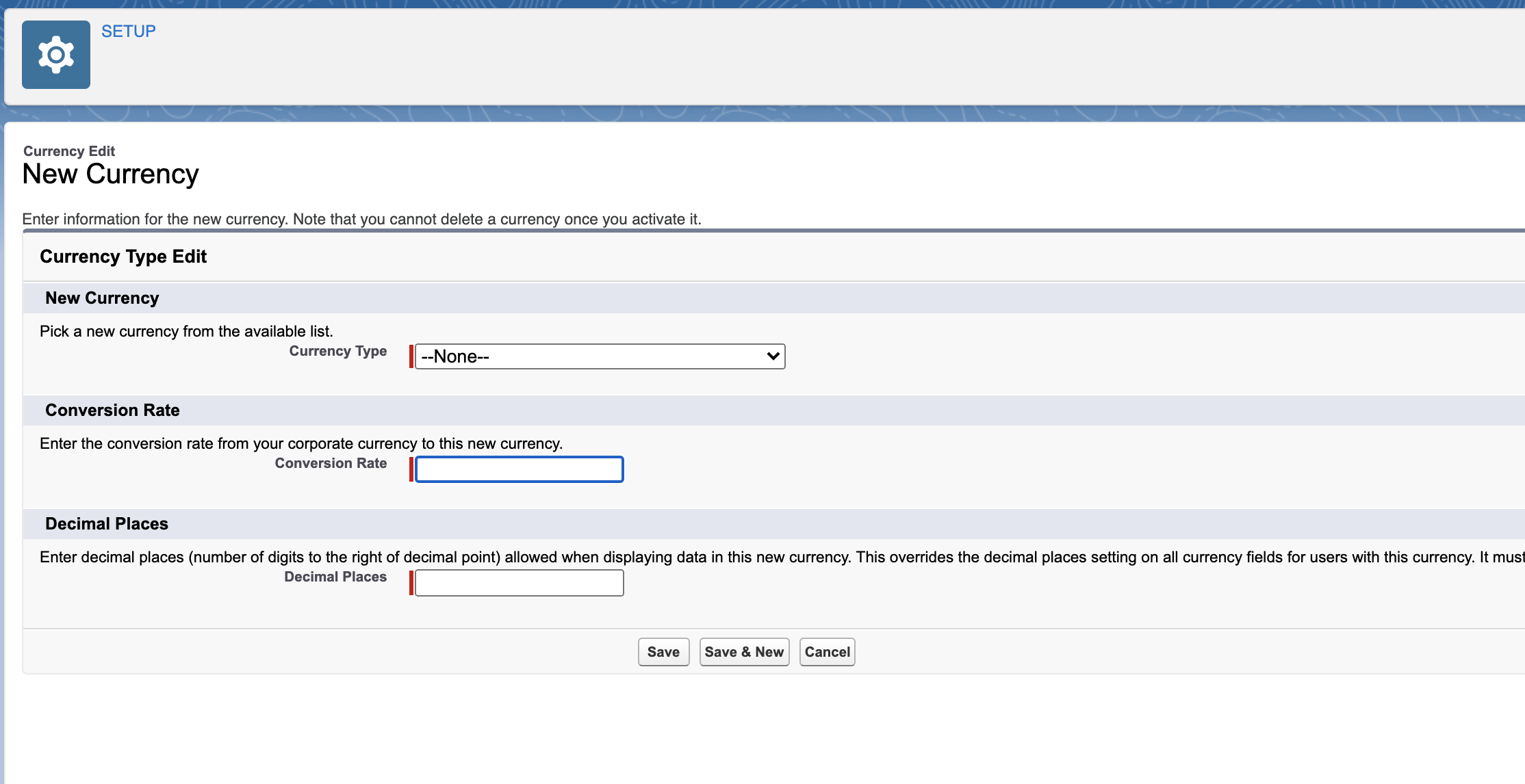This screenshot has height=784, width=1525.
Task: Click the bold Conversion Rate field label
Action: point(331,463)
